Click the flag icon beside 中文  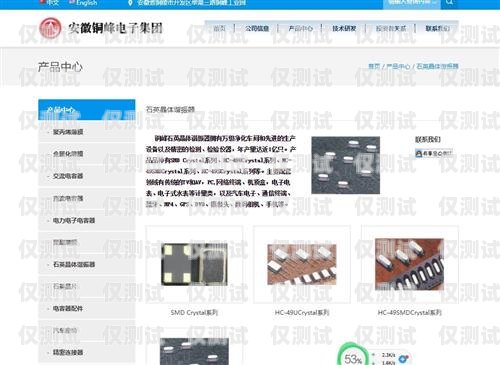(41, 2)
